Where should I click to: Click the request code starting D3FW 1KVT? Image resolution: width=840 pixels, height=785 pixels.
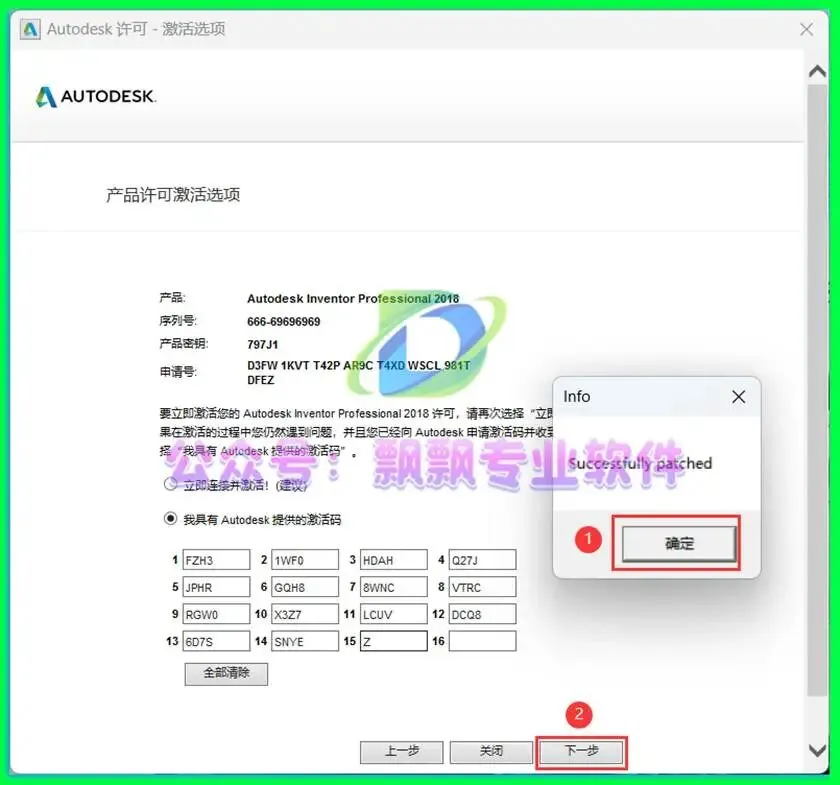click(x=358, y=372)
